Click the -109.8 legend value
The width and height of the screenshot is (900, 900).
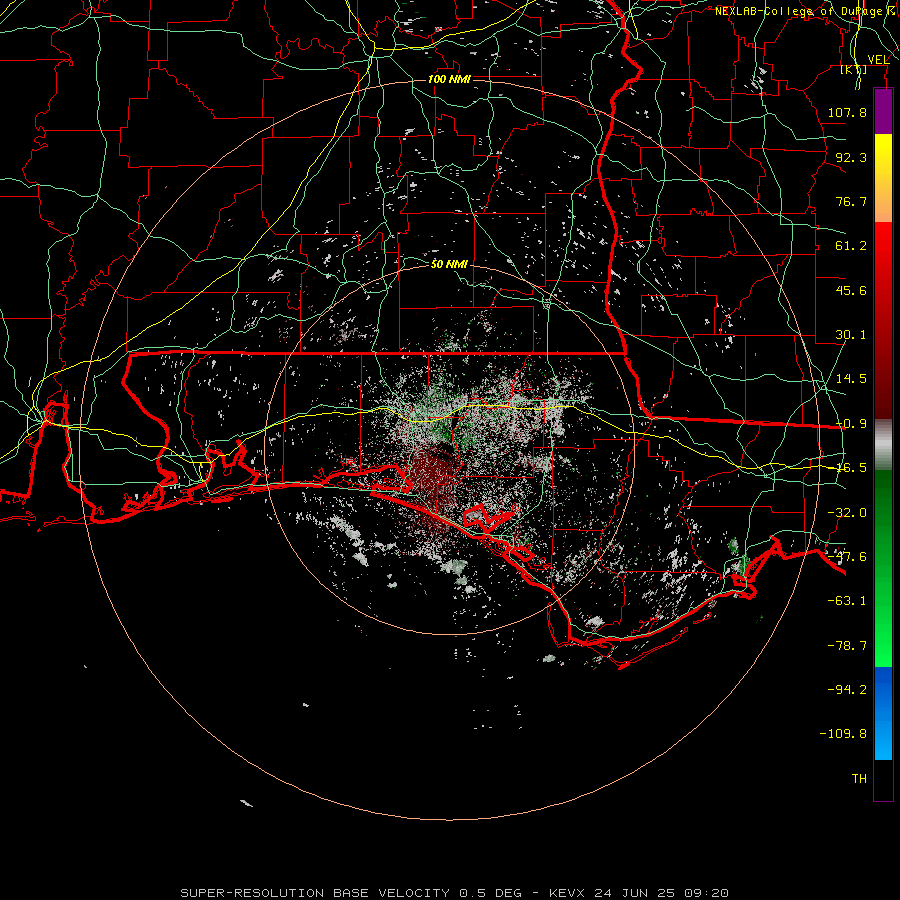(x=843, y=734)
